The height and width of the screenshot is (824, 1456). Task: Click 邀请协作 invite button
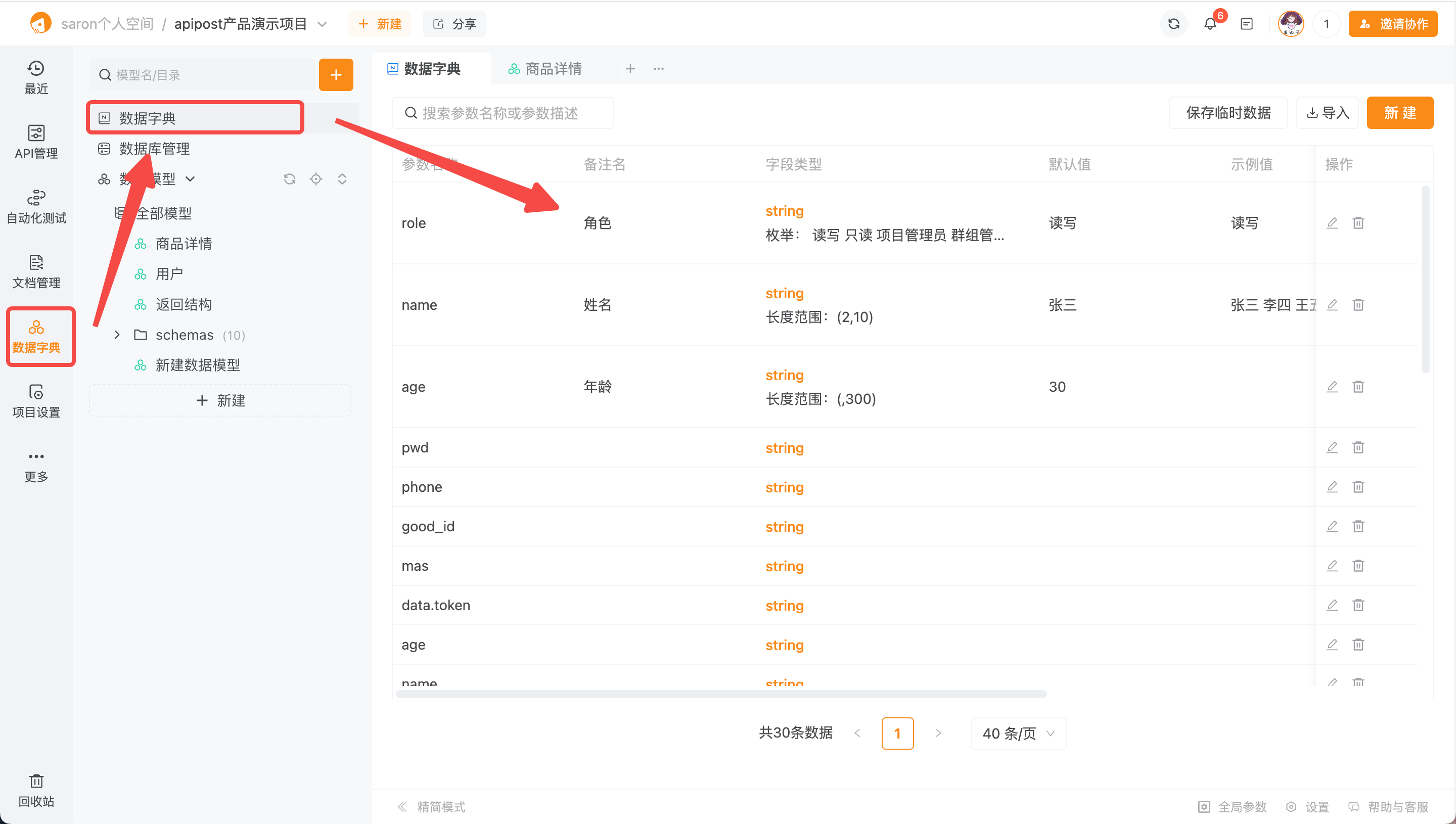[x=1393, y=24]
